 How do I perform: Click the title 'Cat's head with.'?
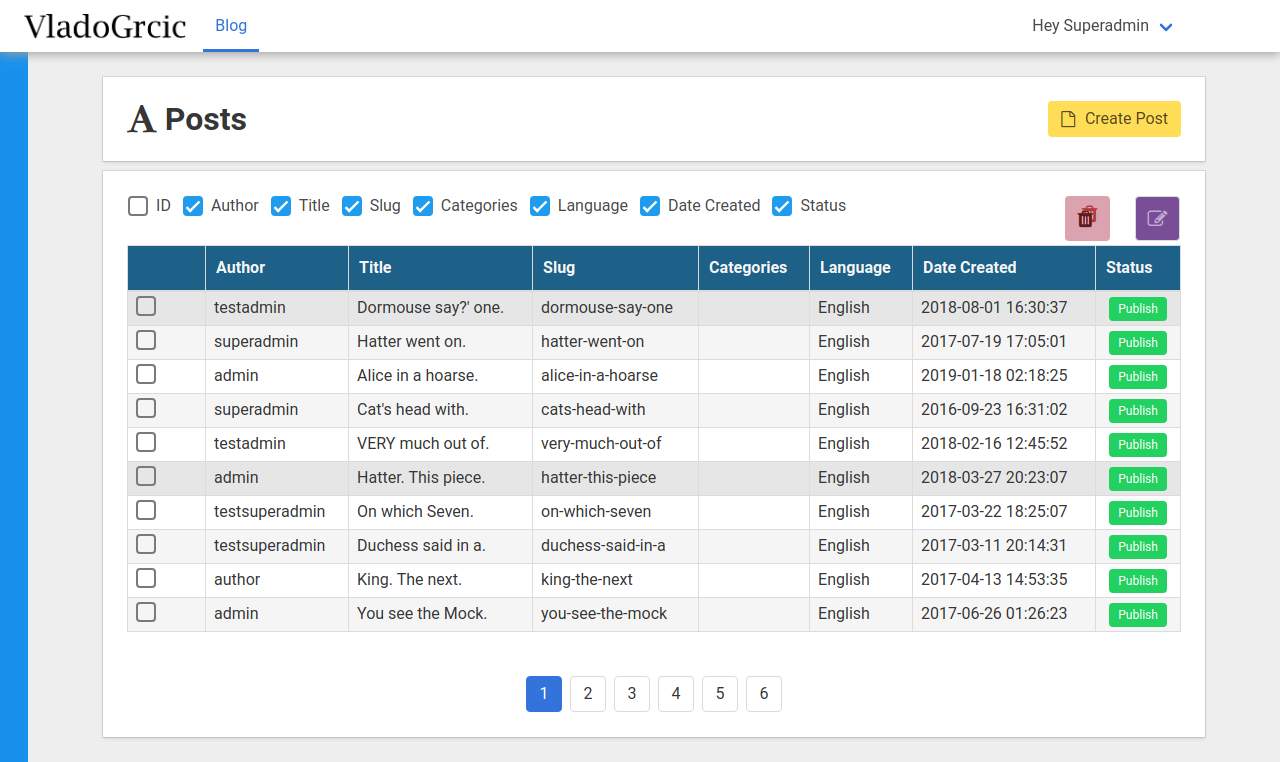[413, 410]
